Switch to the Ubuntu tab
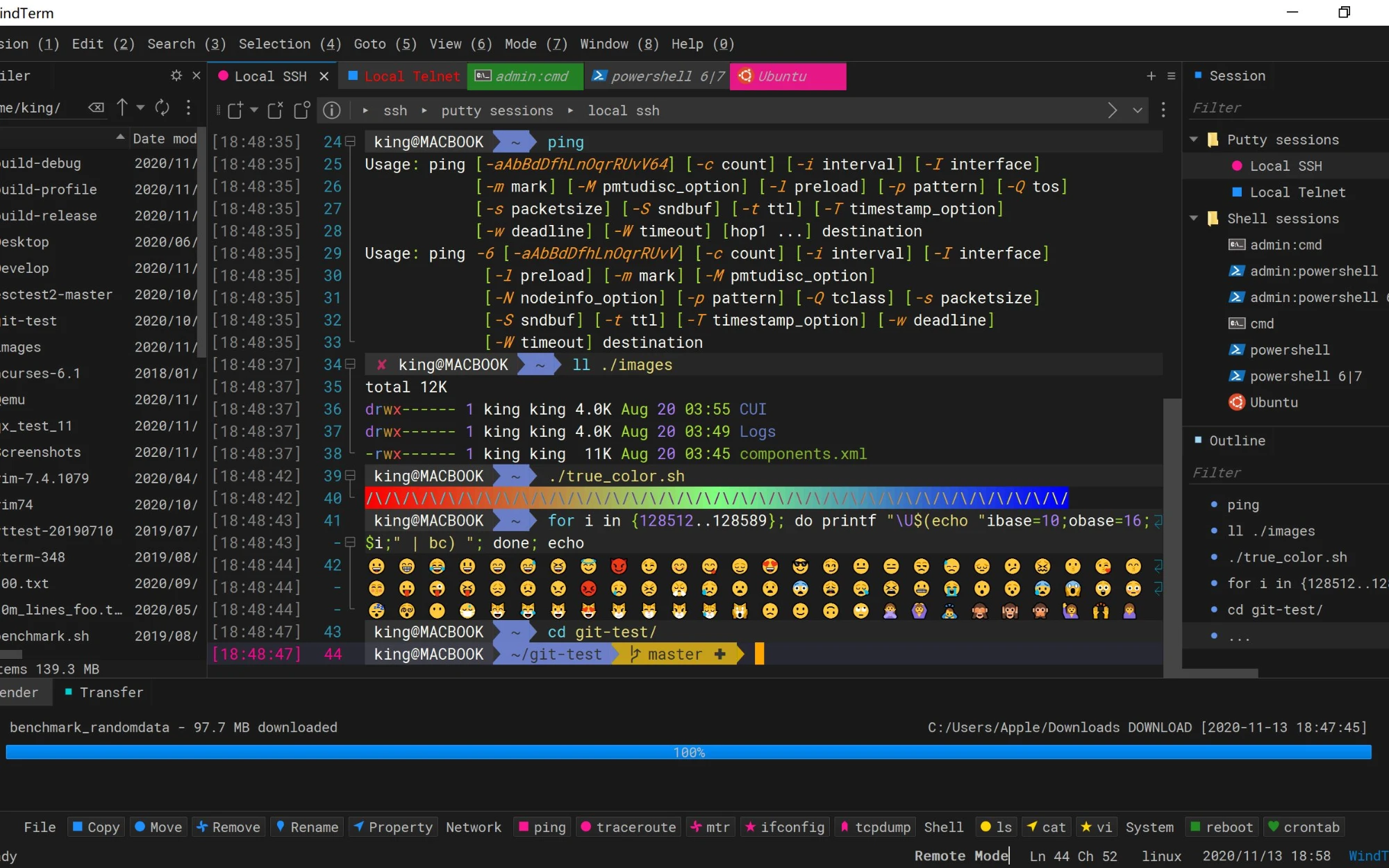Image resolution: width=1389 pixels, height=868 pixels. (x=788, y=76)
